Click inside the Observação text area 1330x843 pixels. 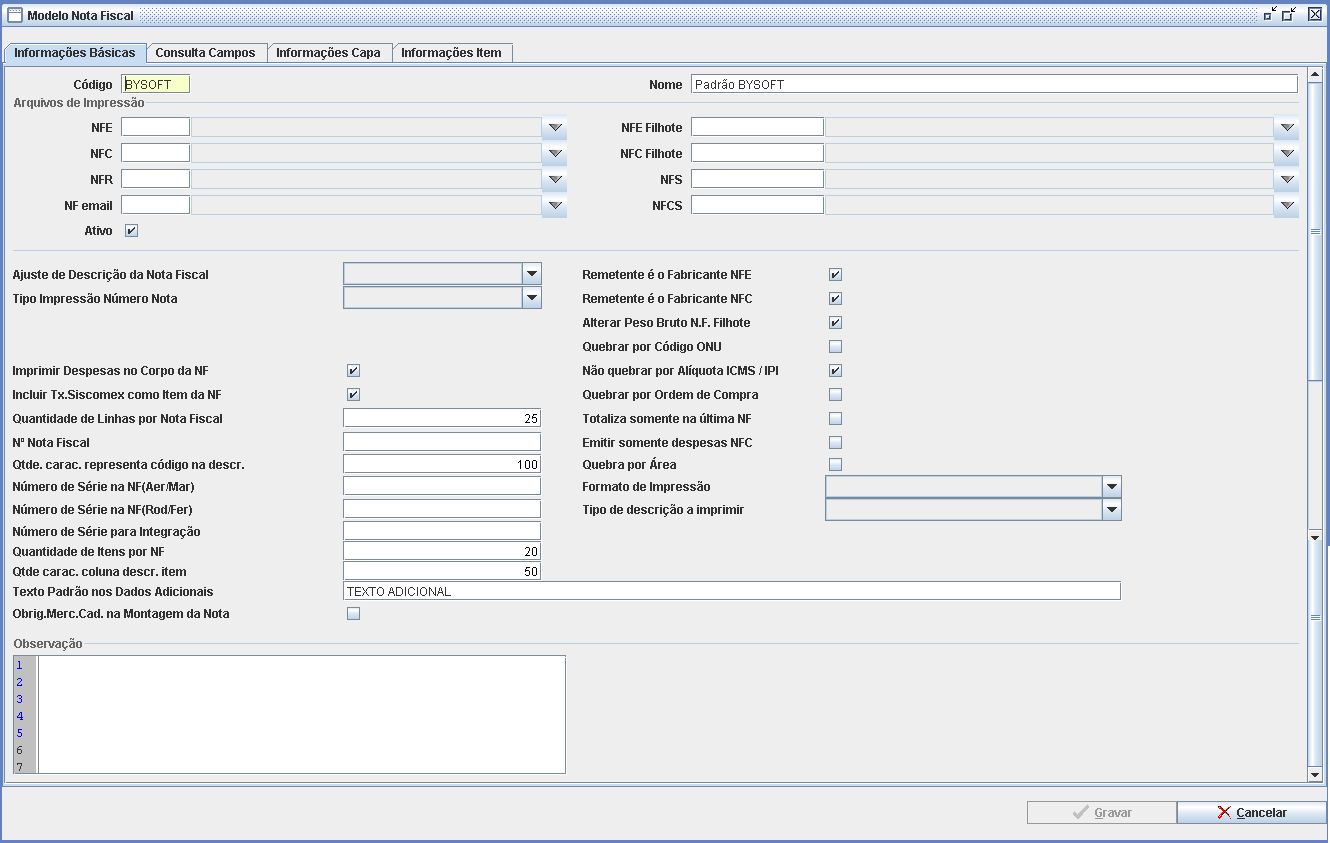coord(301,715)
